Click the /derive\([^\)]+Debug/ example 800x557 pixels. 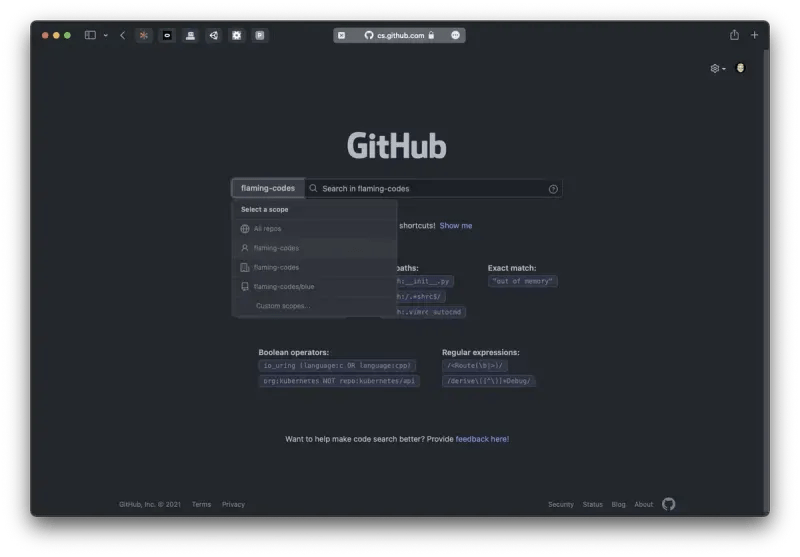pyautogui.click(x=489, y=381)
